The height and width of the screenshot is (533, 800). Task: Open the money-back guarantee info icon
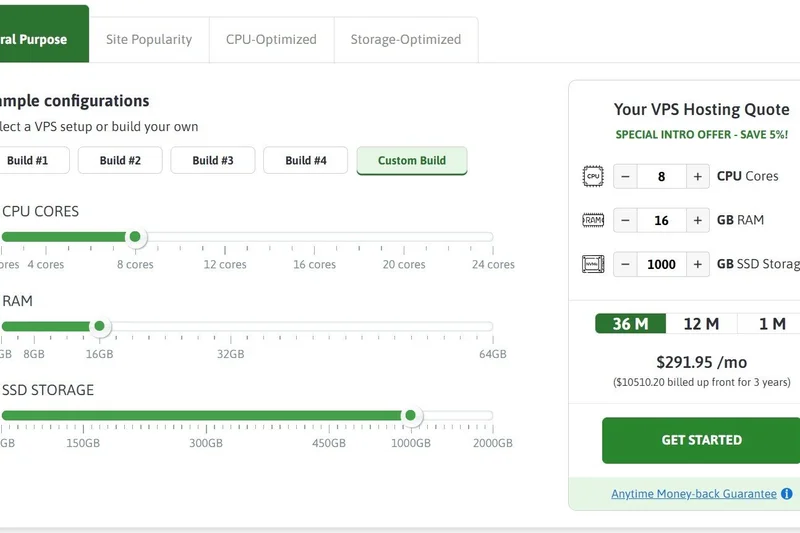point(787,494)
